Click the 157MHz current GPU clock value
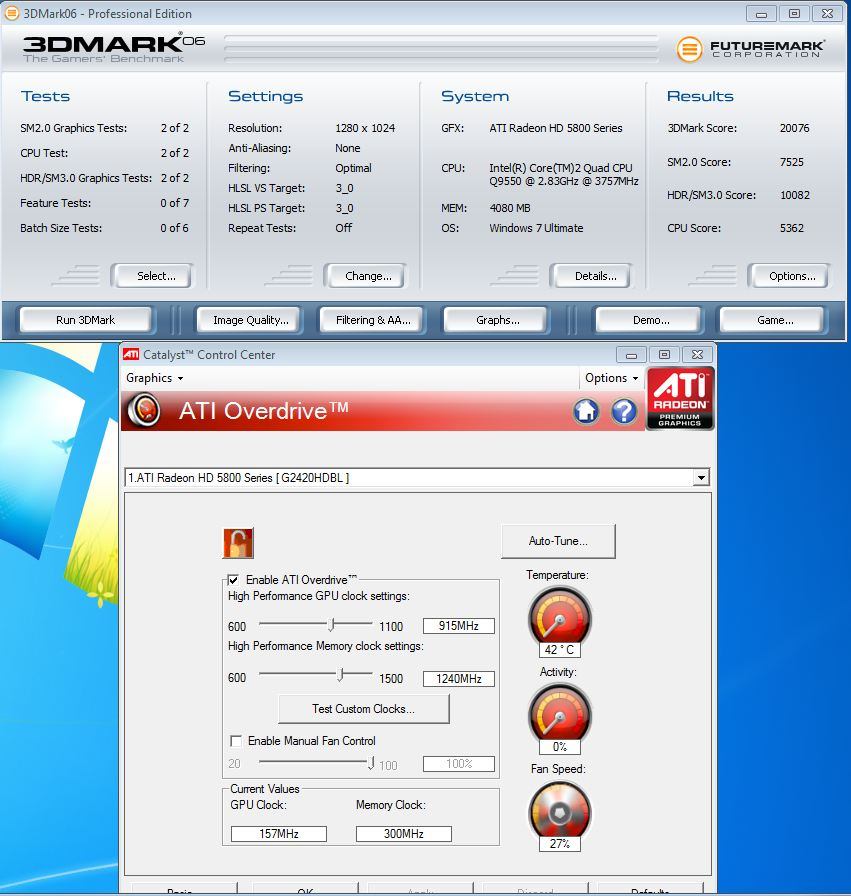This screenshot has width=851, height=896. [279, 834]
